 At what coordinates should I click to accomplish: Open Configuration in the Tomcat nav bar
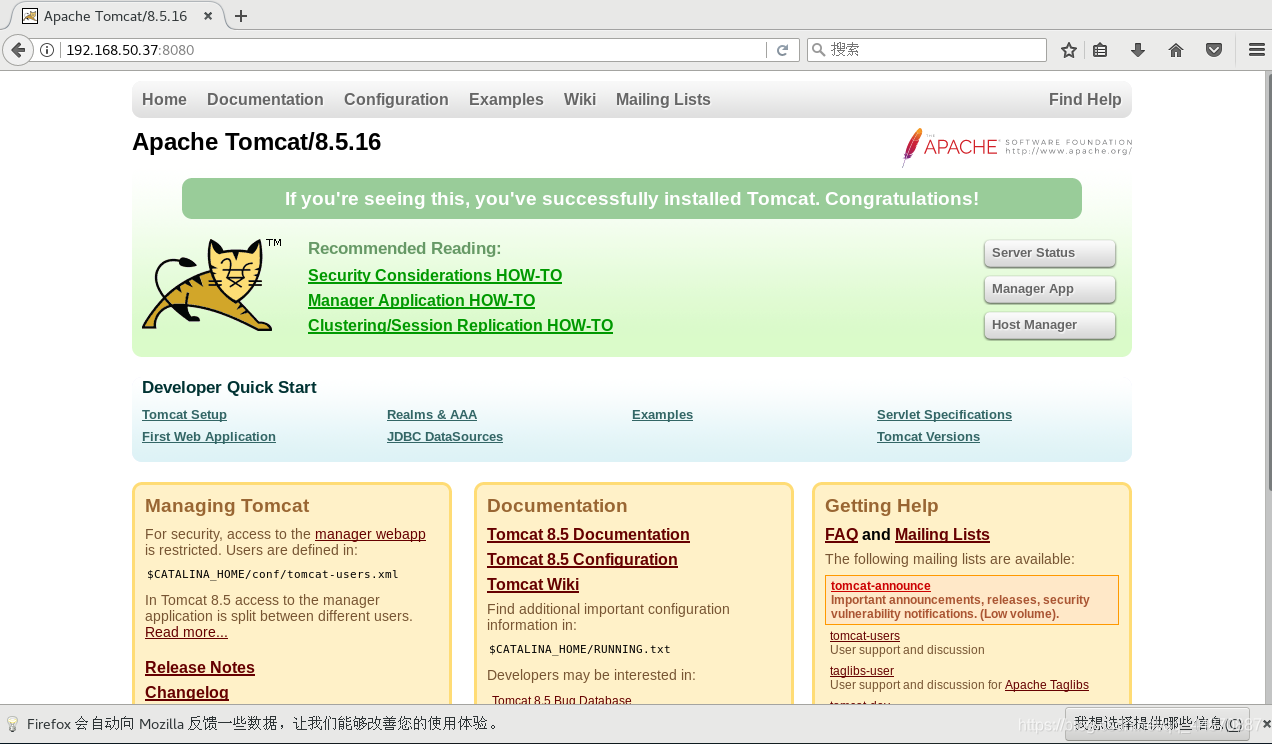[396, 99]
